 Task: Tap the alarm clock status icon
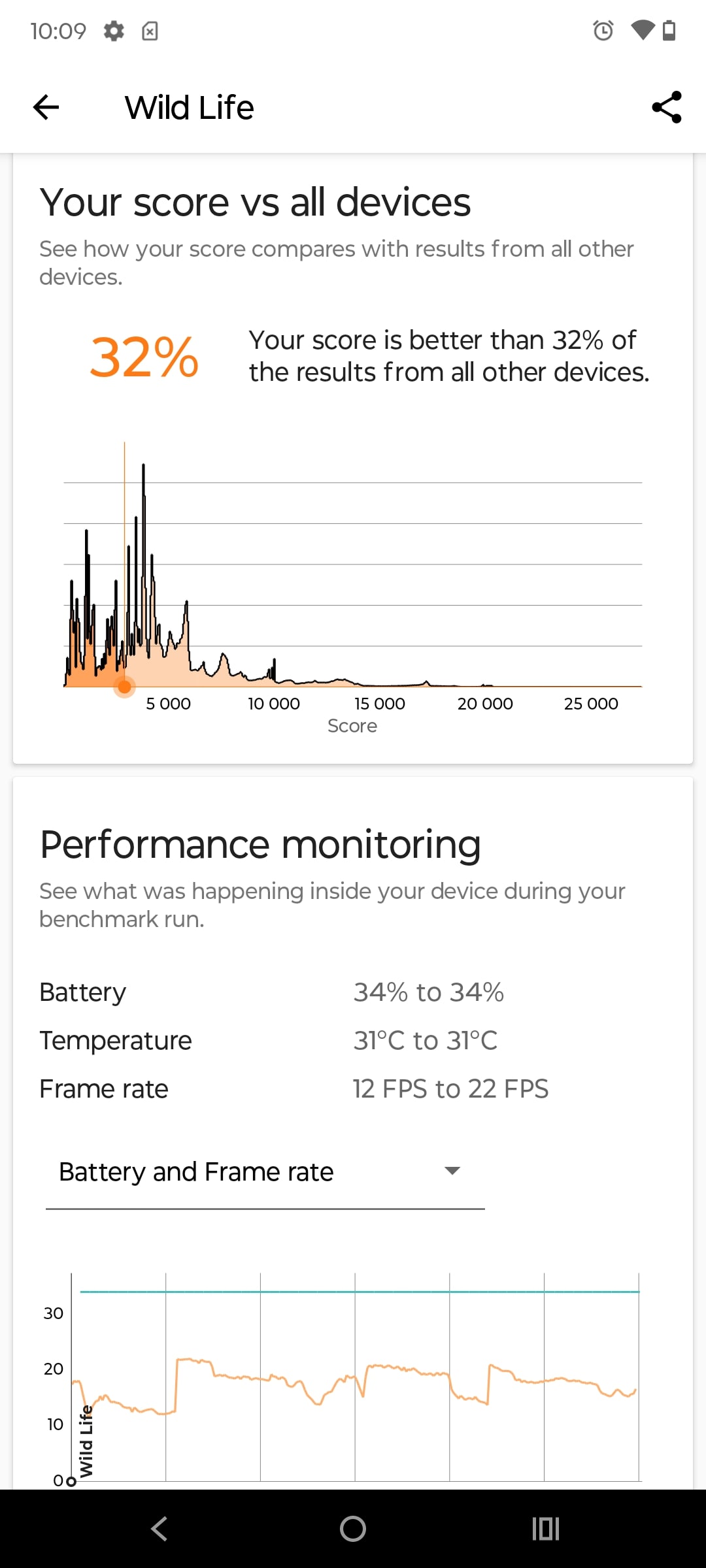point(603,30)
